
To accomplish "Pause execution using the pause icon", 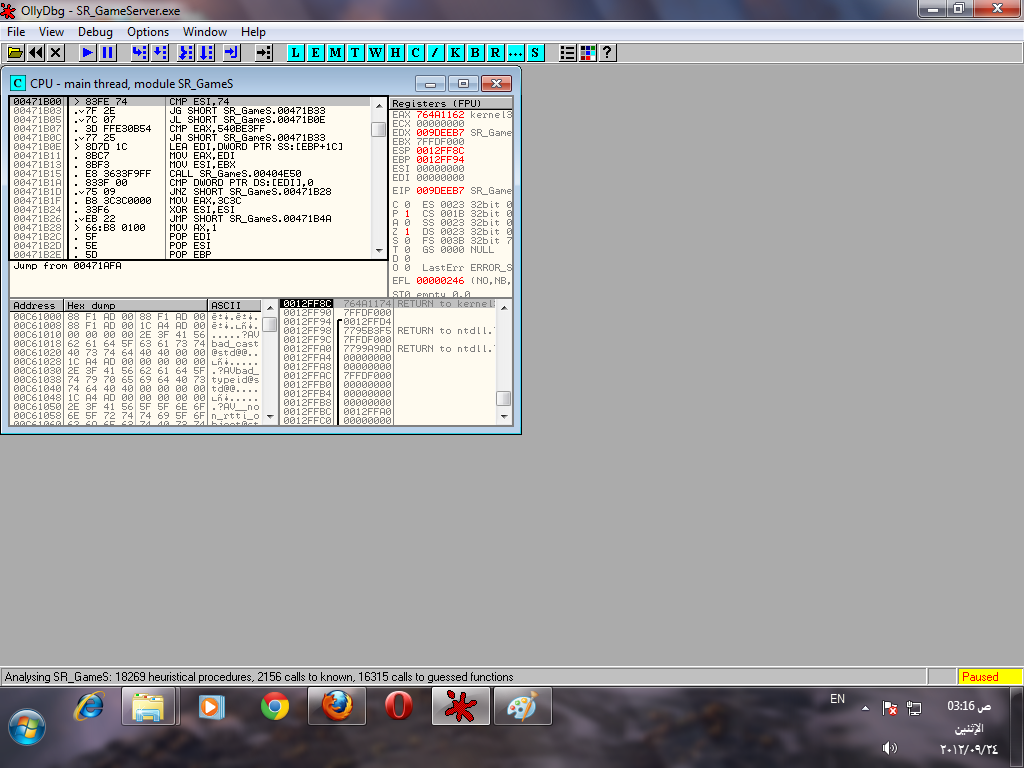I will pyautogui.click(x=108, y=52).
